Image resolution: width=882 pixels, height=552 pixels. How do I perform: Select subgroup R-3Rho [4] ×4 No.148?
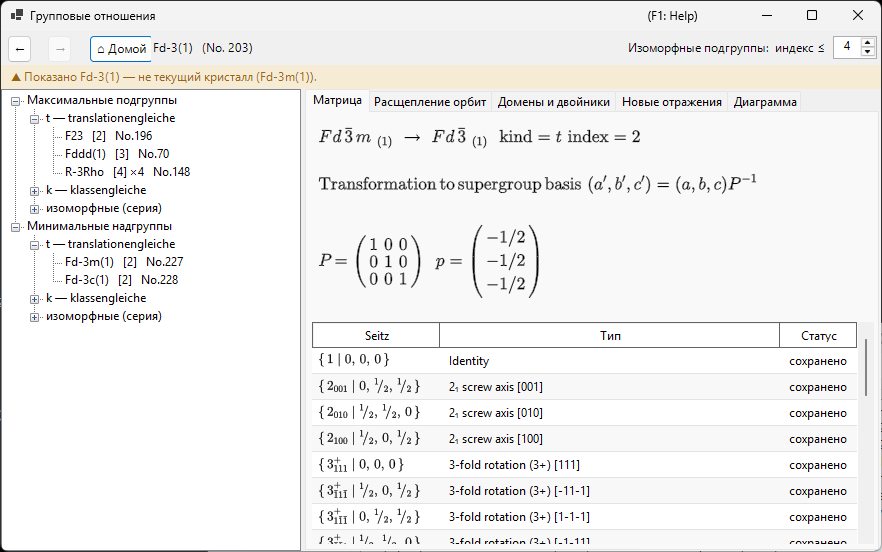127,172
